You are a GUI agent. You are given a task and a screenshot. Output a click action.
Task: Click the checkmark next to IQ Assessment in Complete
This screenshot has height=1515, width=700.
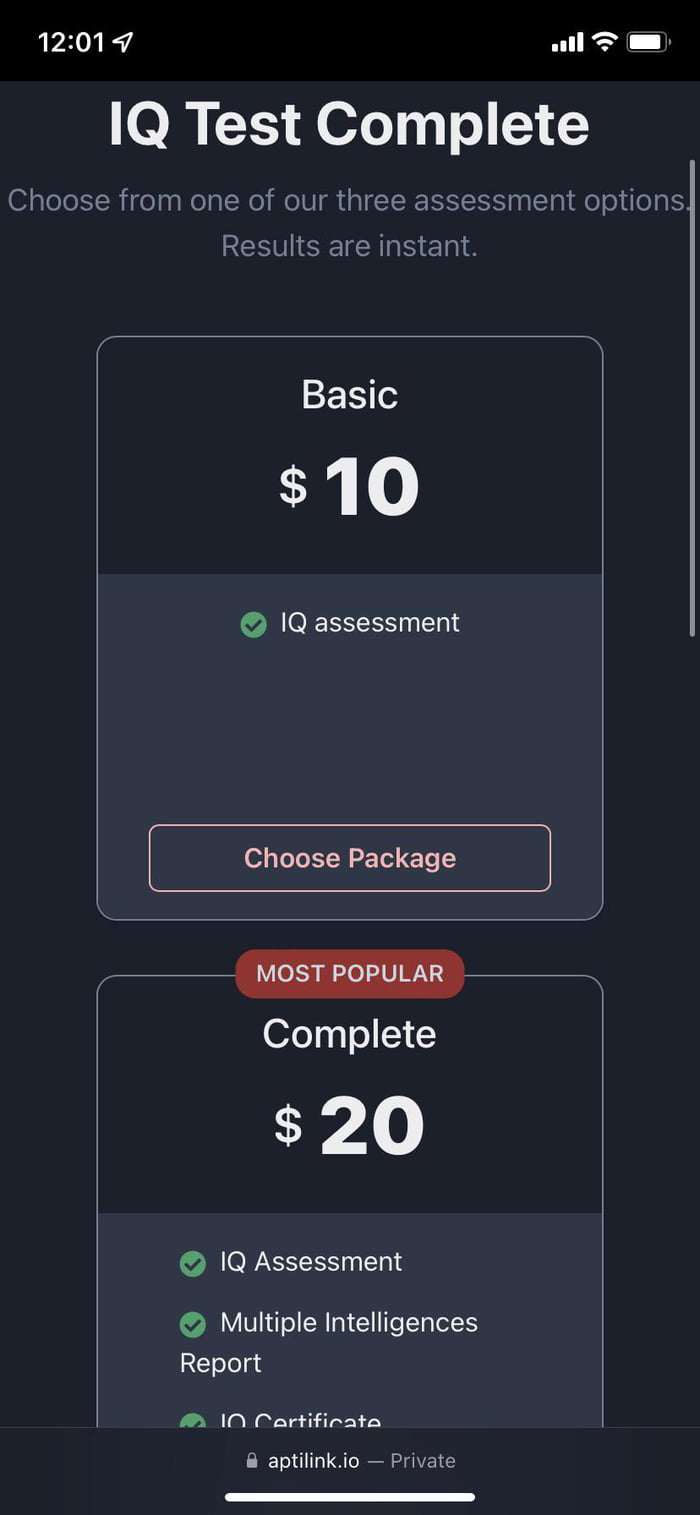[192, 1262]
